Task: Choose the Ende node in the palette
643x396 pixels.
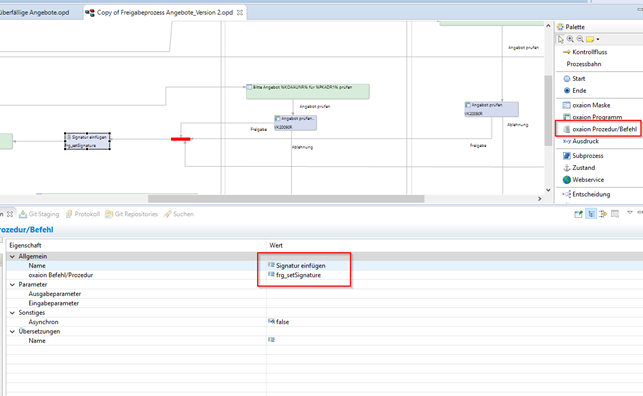Action: (x=575, y=90)
